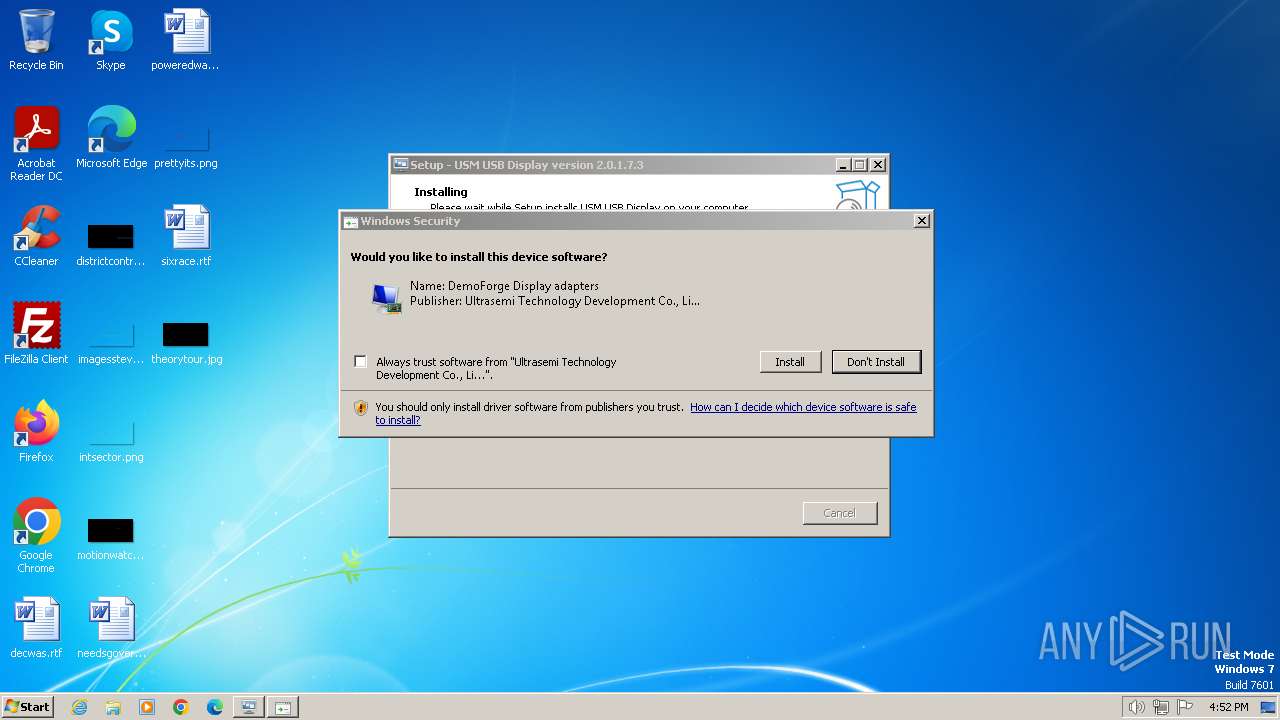
Task: Click the Show desktop button in the tray
Action: pos(1269,707)
